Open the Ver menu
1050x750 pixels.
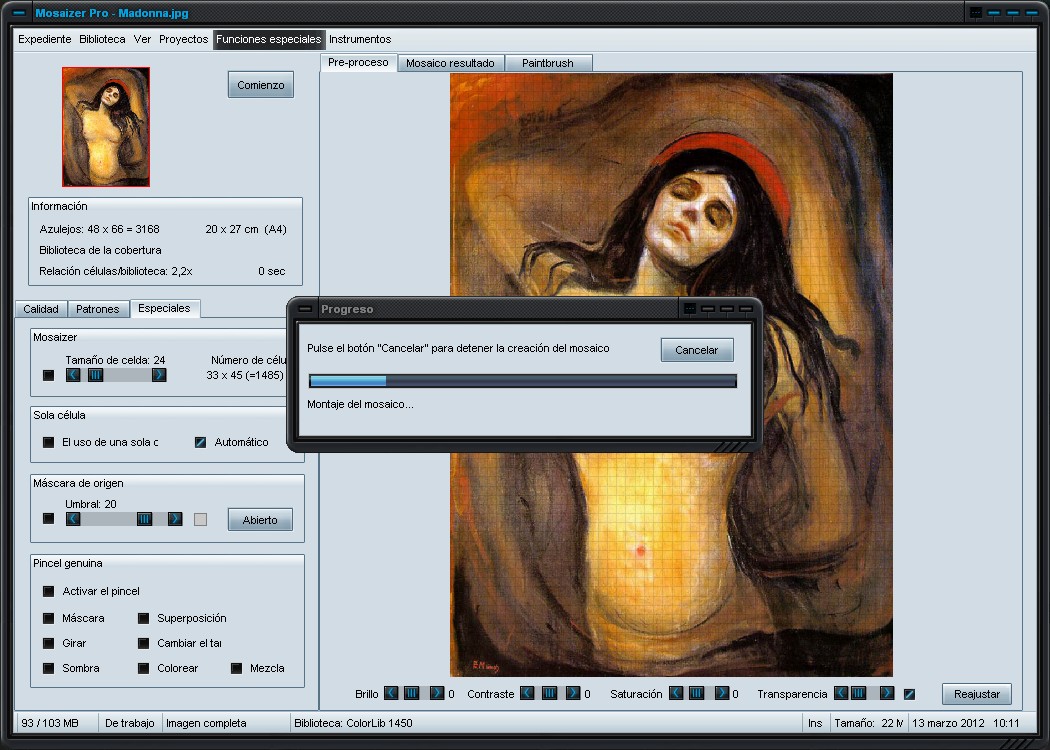click(142, 39)
